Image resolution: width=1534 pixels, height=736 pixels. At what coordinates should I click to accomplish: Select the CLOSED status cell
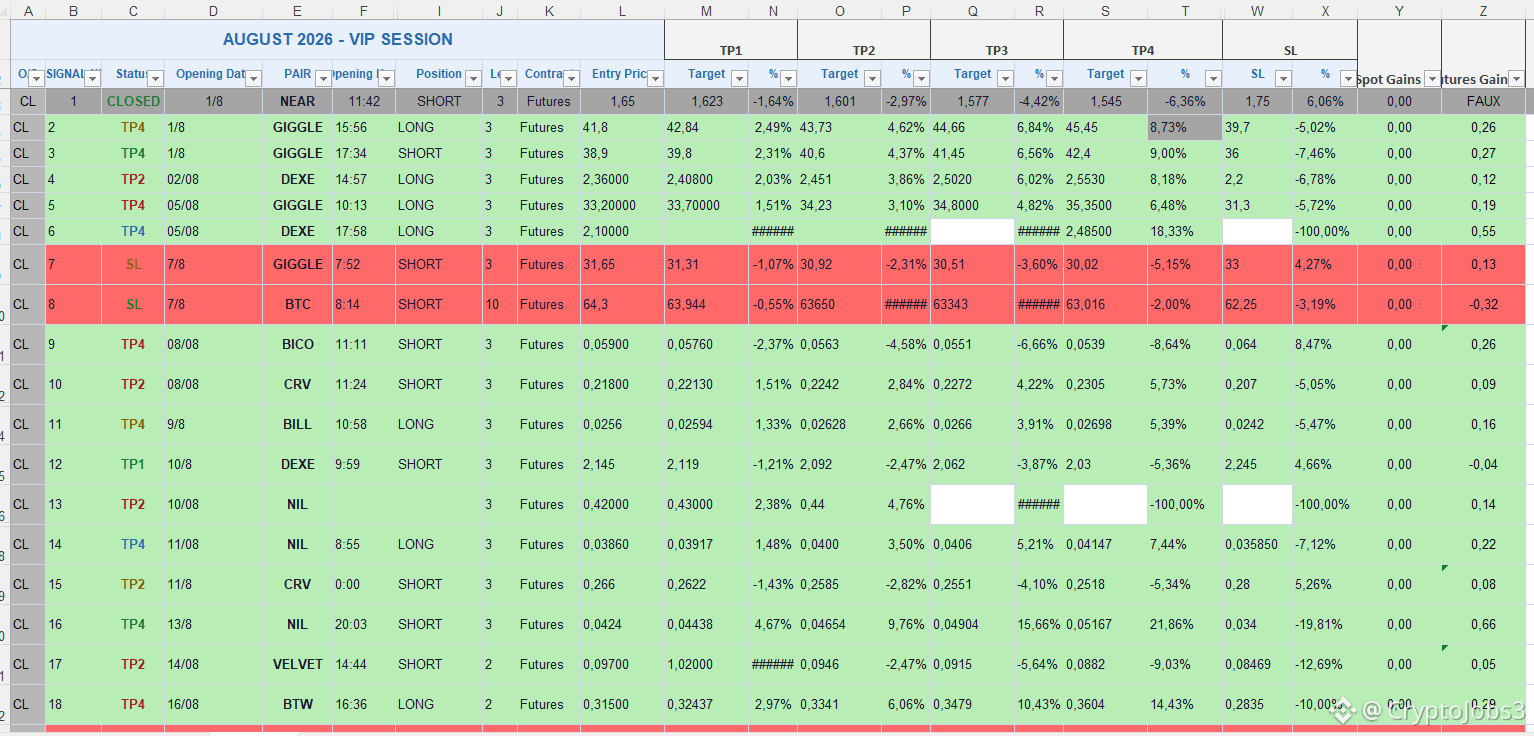point(133,101)
